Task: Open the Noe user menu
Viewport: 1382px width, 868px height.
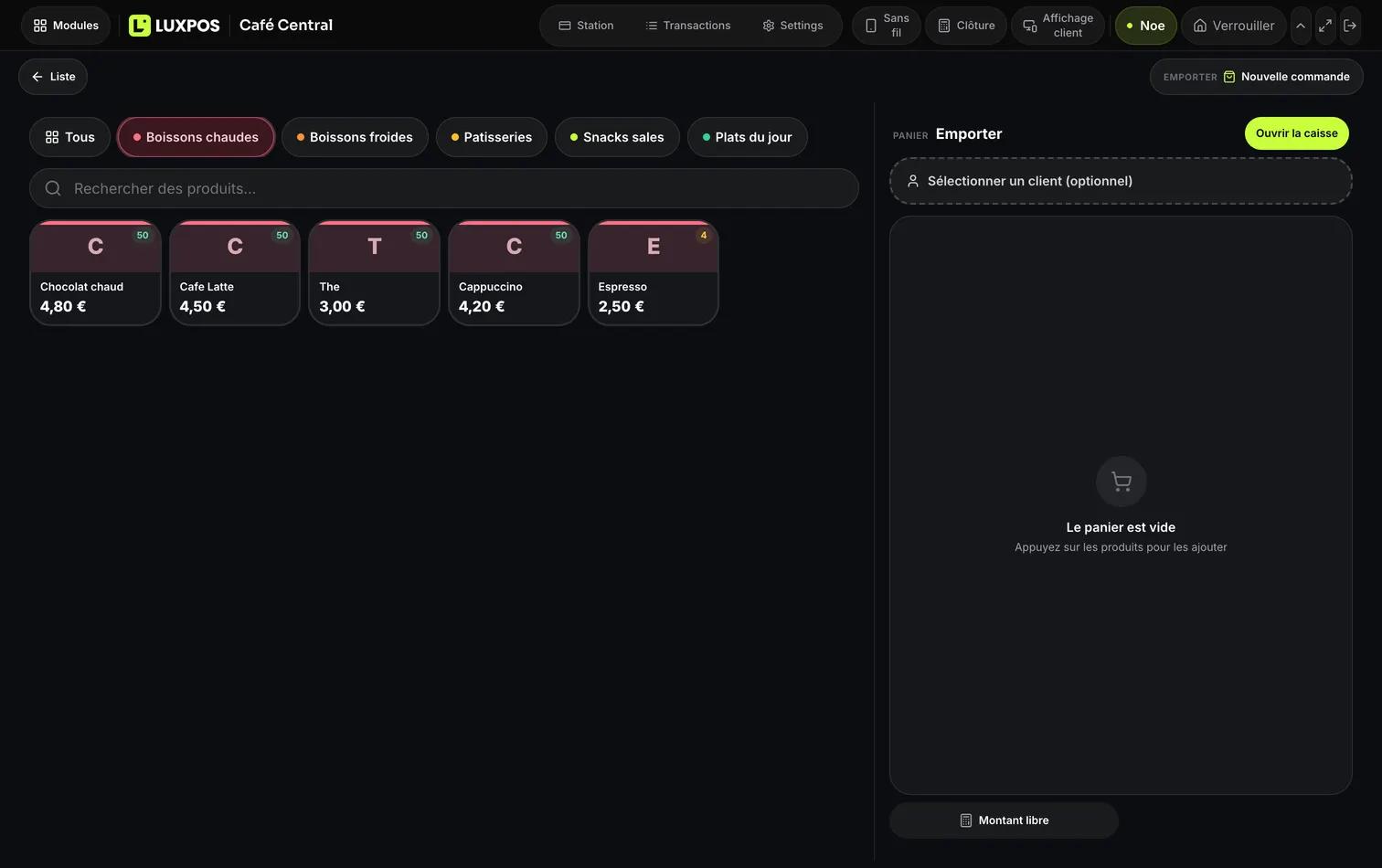Action: [x=1145, y=26]
